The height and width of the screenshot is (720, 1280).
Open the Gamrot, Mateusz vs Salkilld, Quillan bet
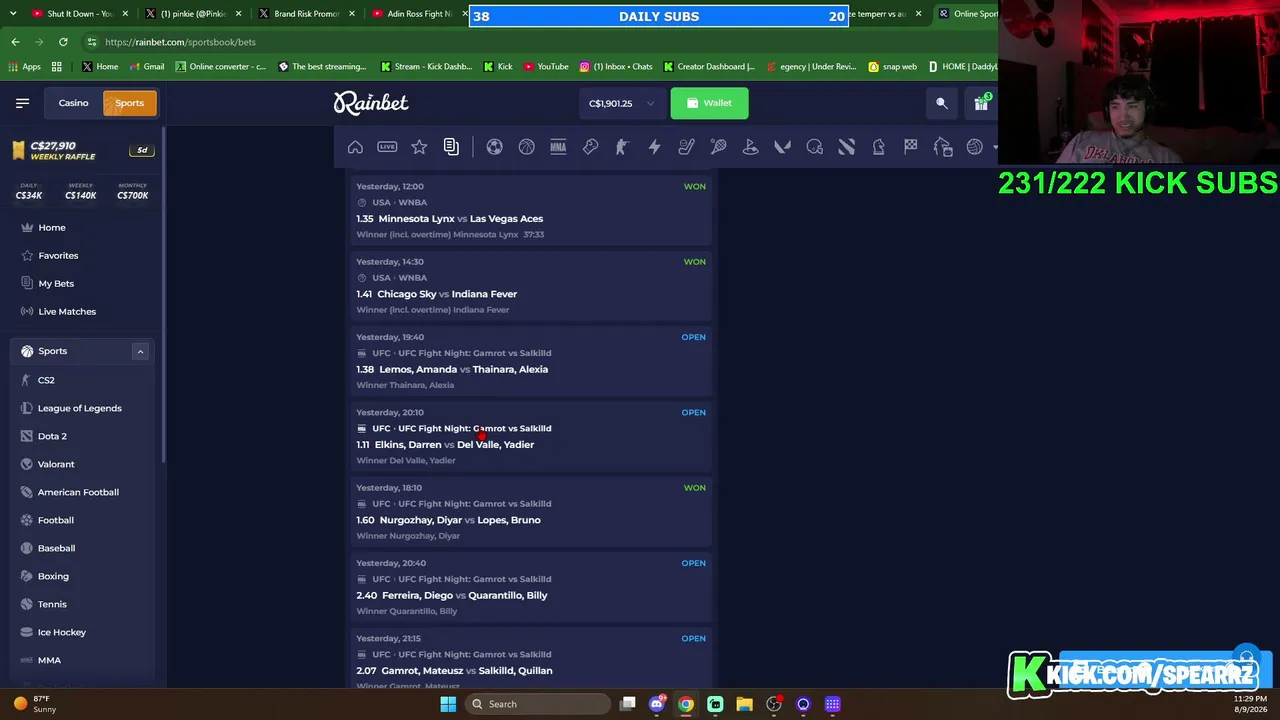531,659
